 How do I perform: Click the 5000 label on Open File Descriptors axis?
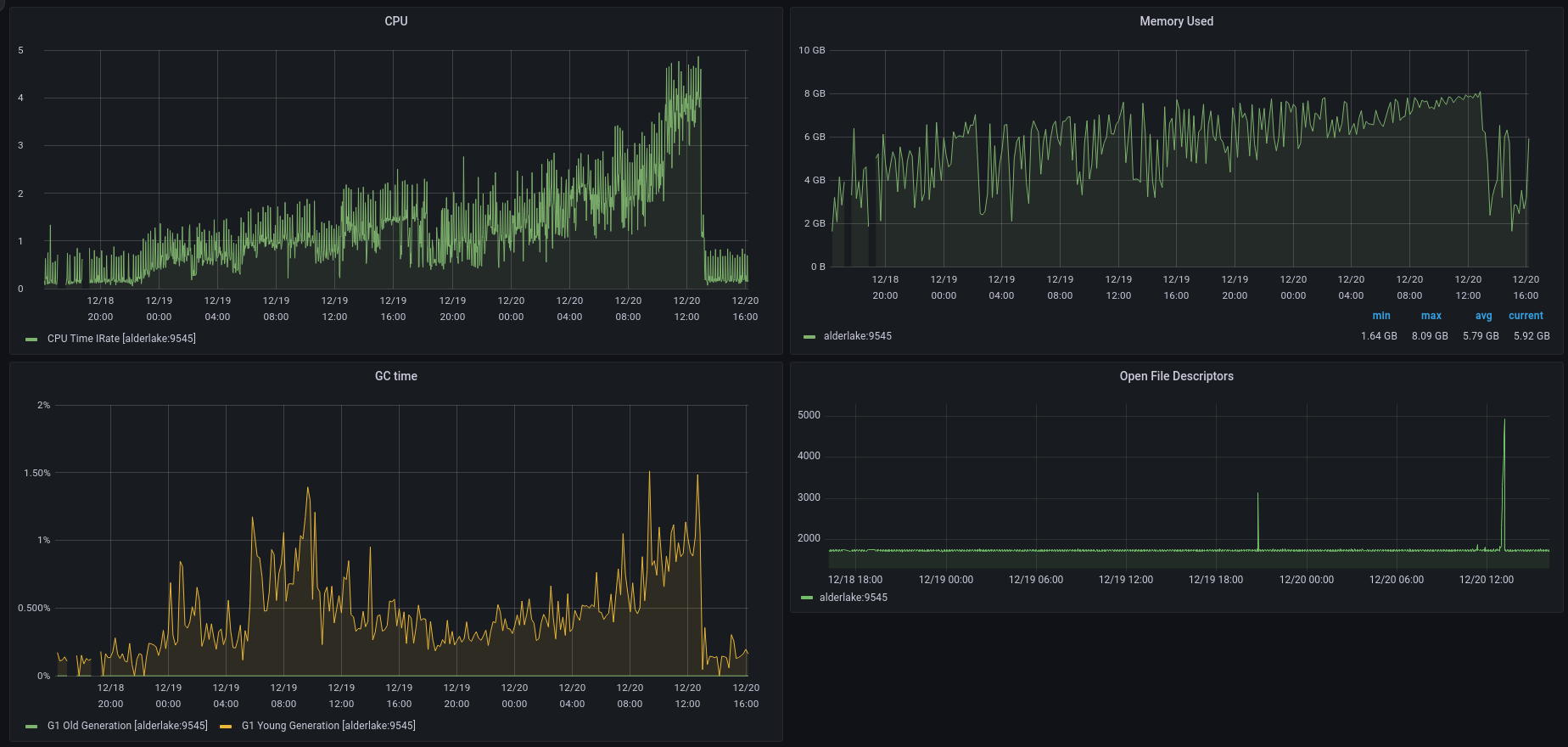click(x=809, y=416)
